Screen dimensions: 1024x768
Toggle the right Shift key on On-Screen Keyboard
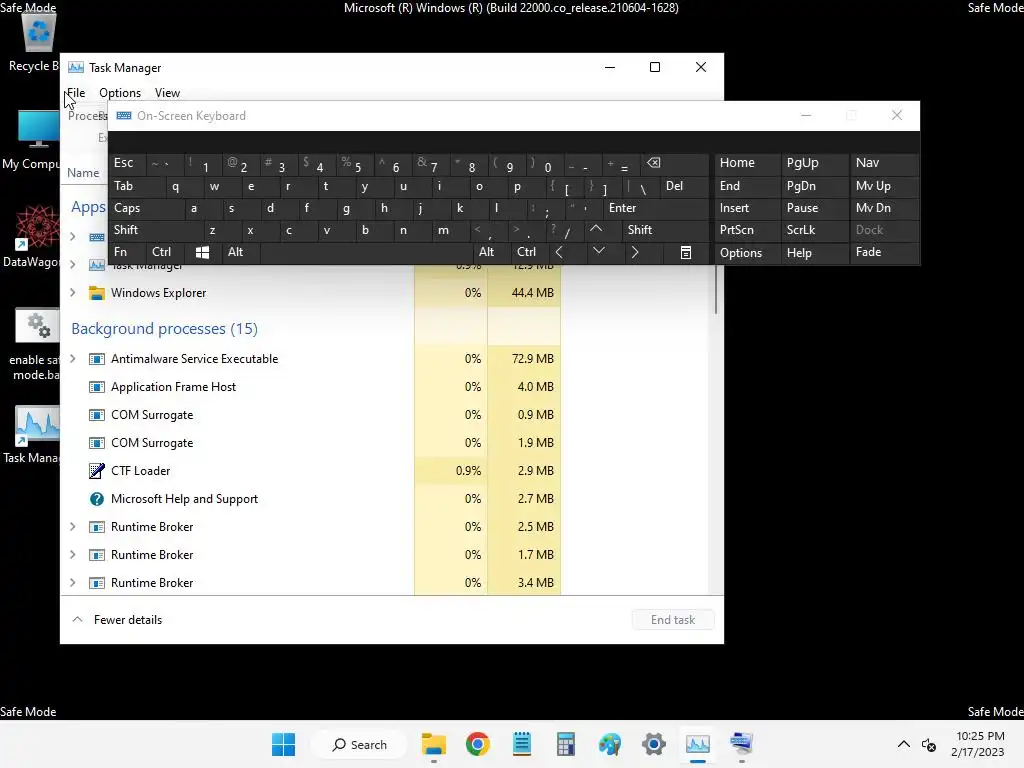[665, 230]
